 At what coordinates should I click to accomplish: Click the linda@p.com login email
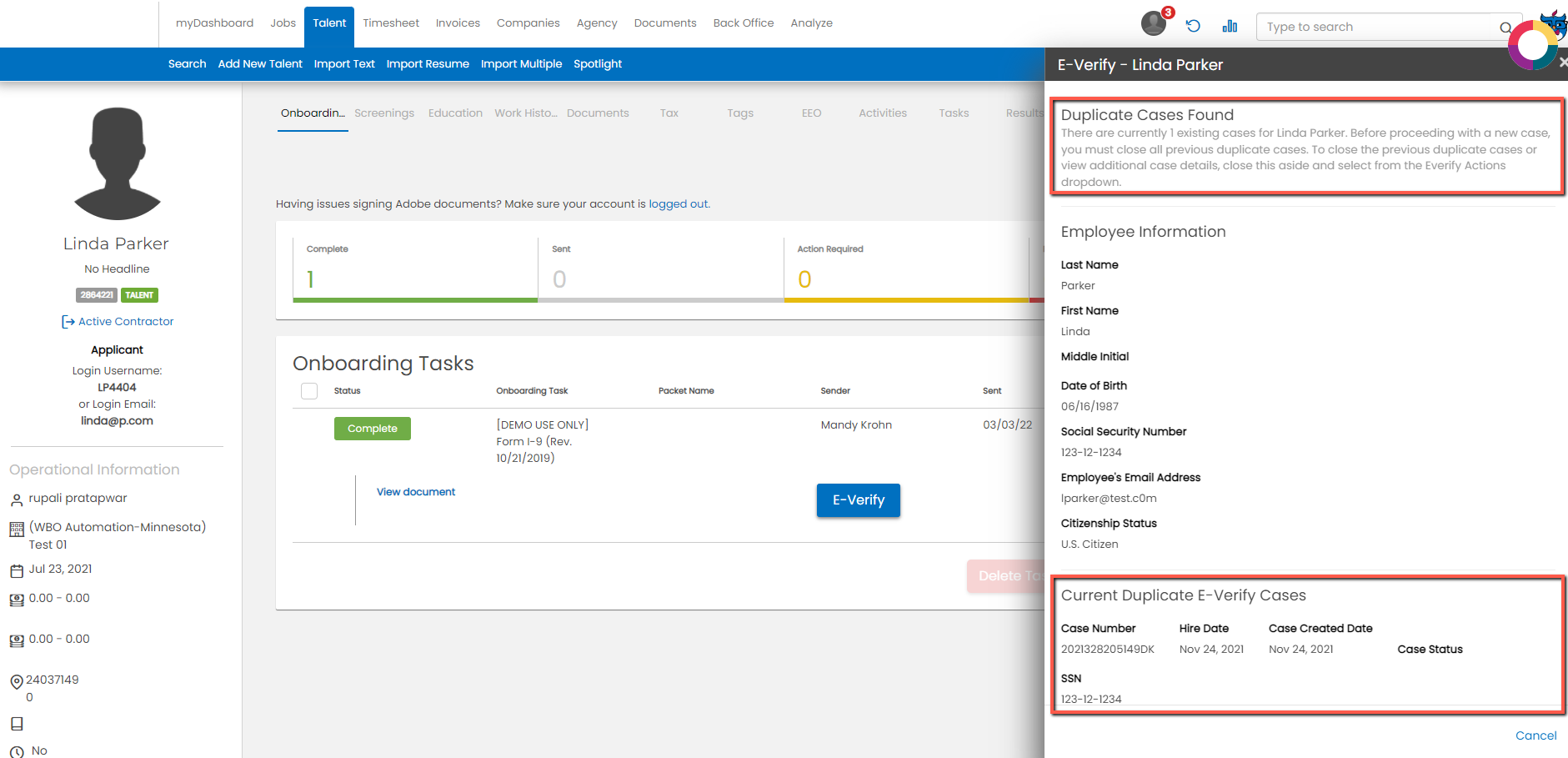click(x=117, y=421)
